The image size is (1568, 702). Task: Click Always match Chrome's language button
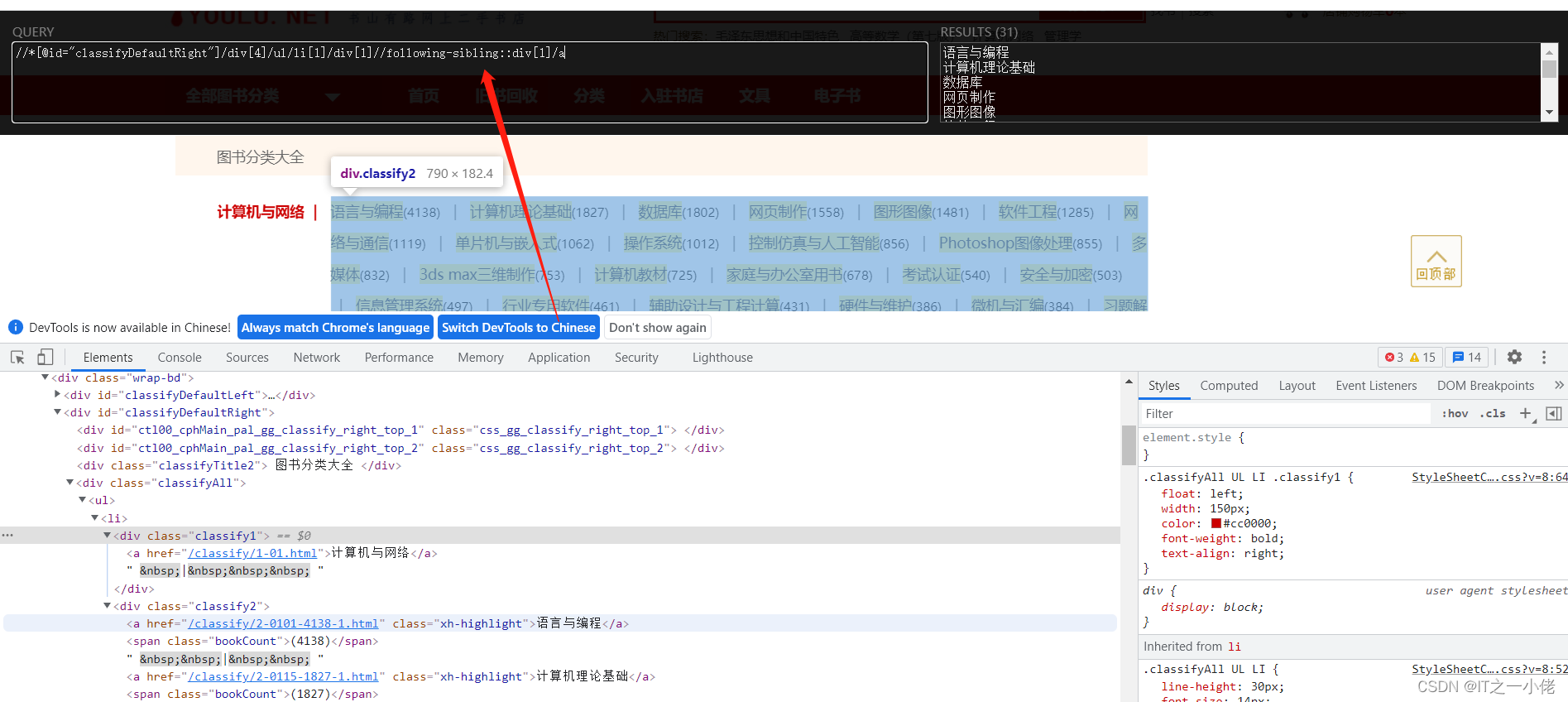point(336,327)
